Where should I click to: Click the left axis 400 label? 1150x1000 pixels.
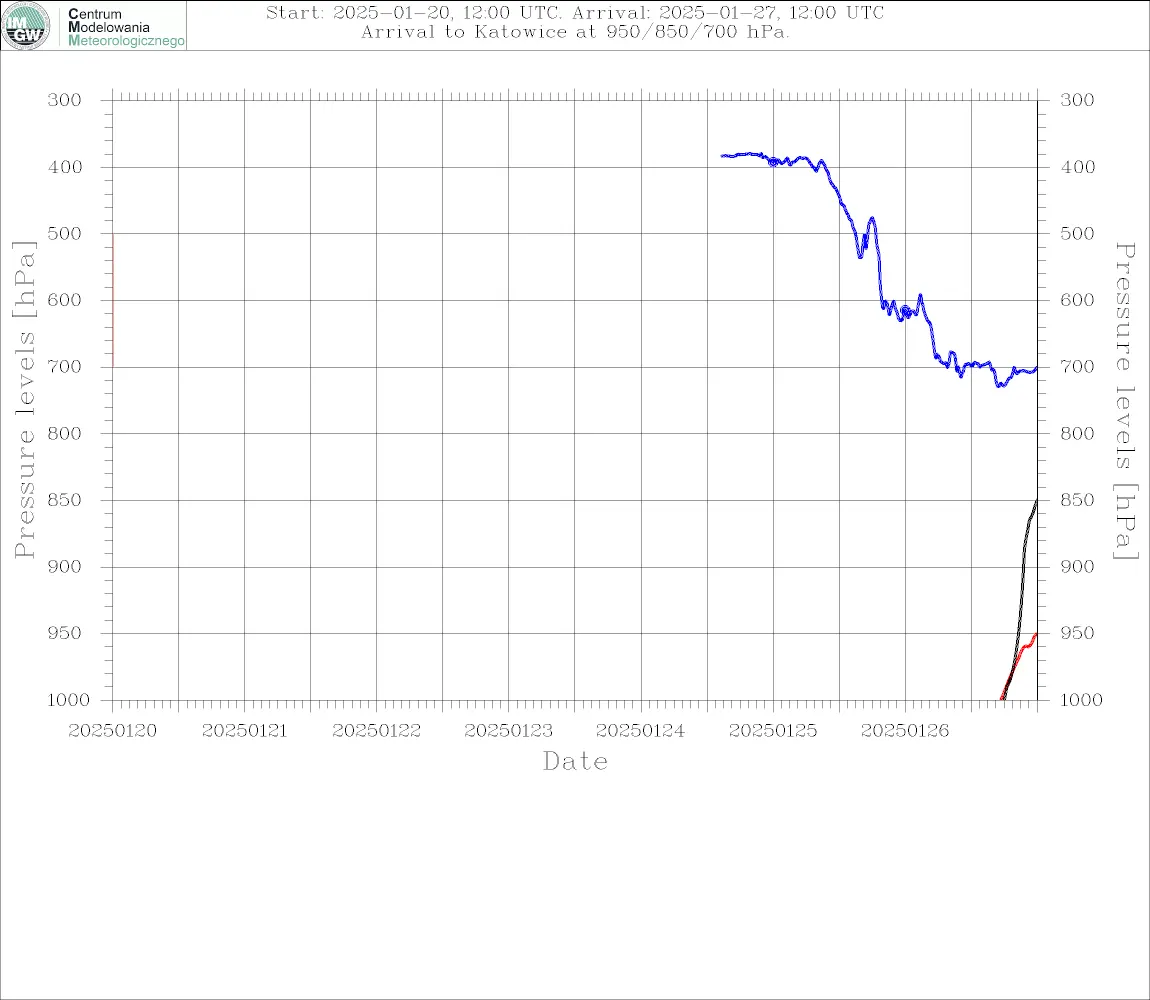pos(65,167)
